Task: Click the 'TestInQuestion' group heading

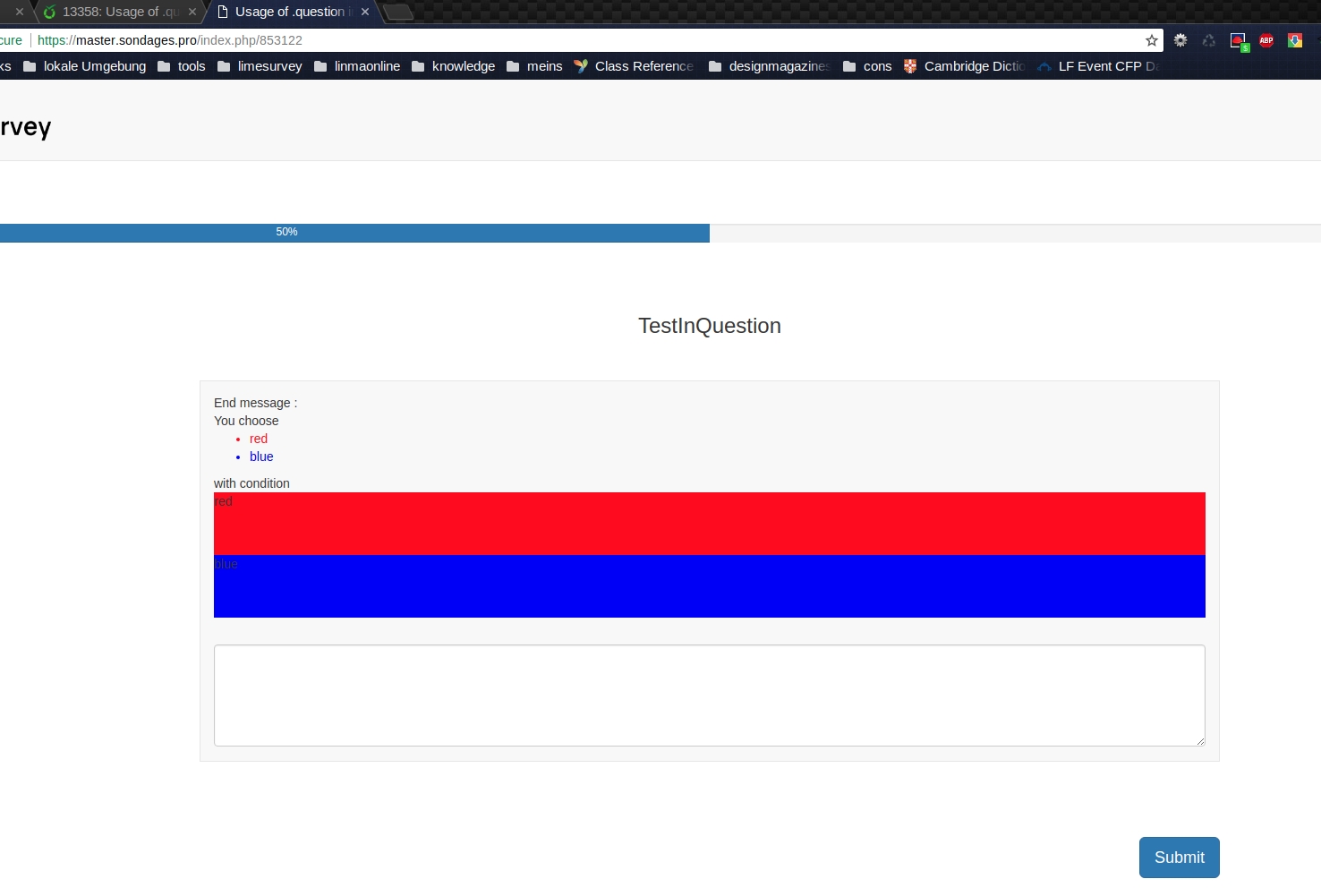Action: [710, 326]
